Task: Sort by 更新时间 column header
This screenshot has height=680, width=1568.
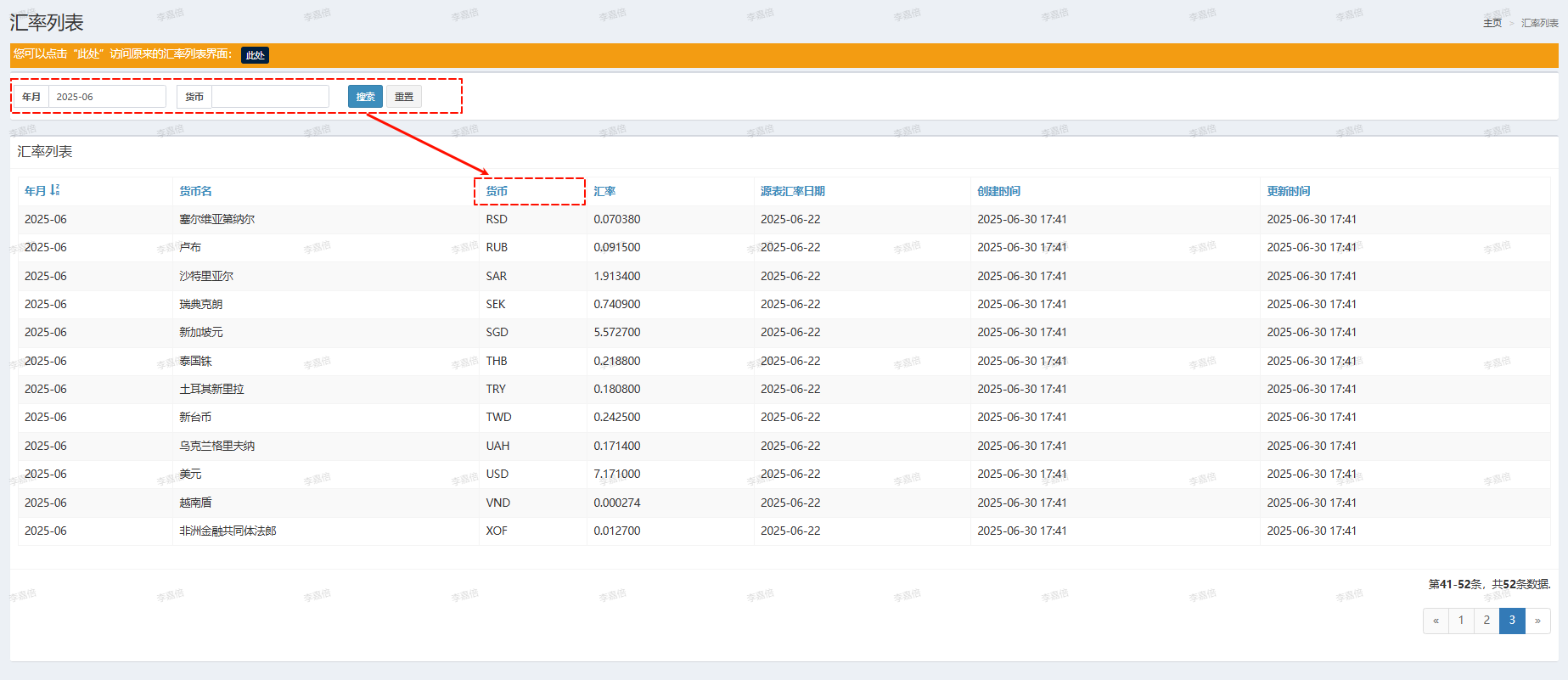Action: click(1289, 191)
